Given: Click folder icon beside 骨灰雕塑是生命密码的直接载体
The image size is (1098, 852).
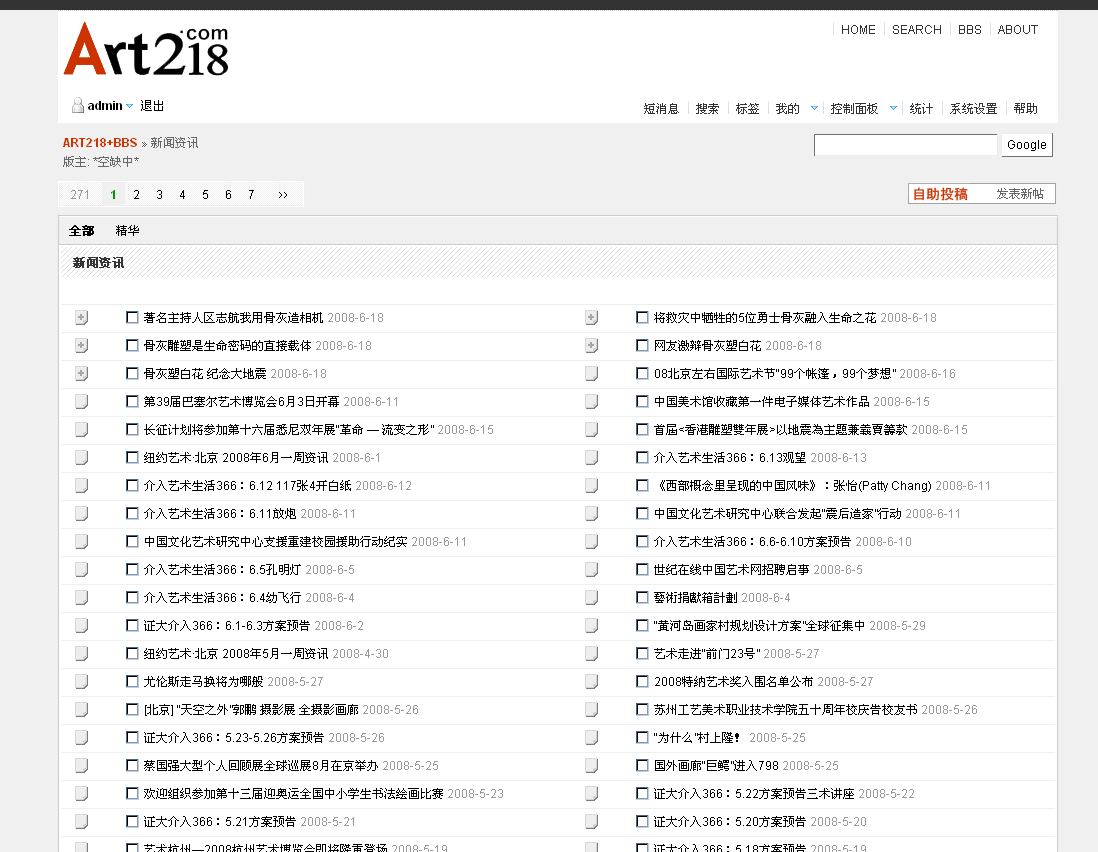Looking at the screenshot, I should [x=81, y=346].
